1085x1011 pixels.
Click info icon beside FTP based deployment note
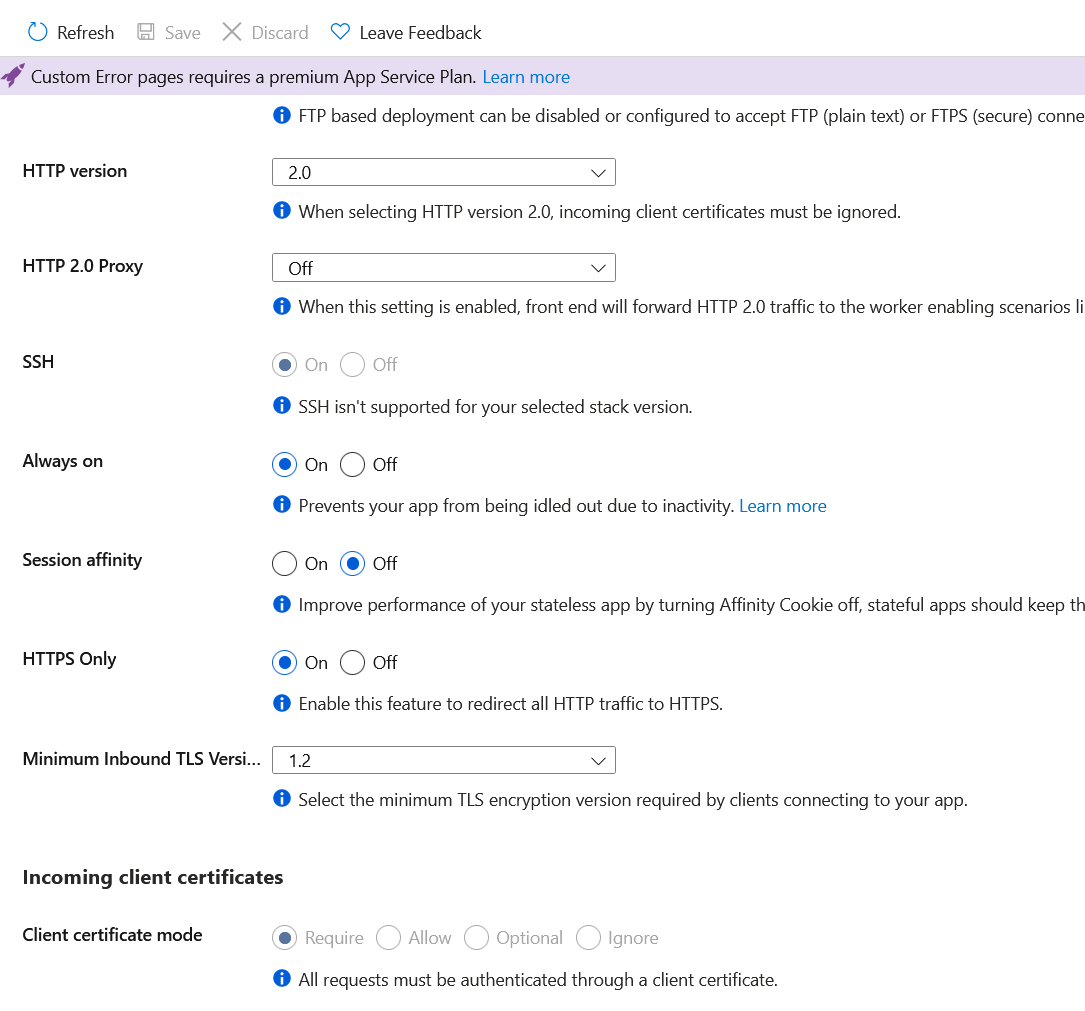282,115
